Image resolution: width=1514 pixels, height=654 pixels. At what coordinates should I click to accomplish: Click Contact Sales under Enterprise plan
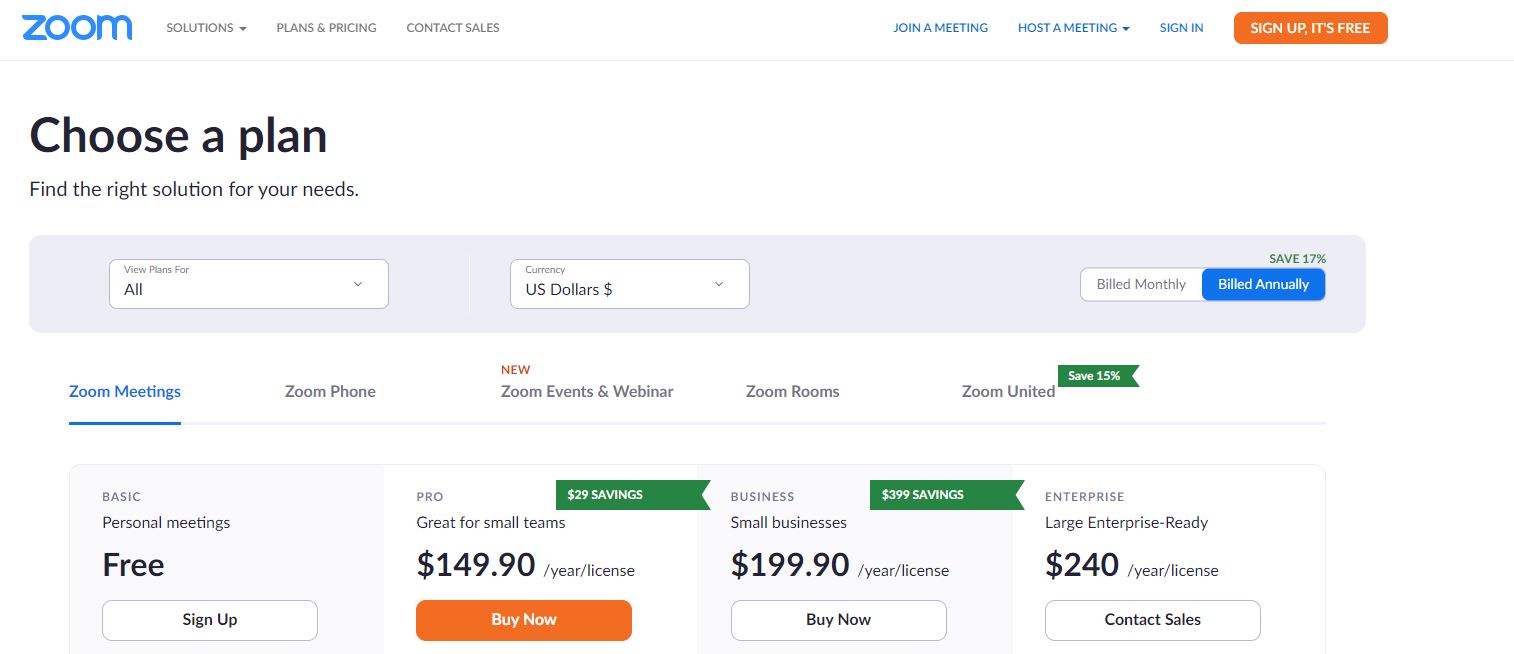click(x=1153, y=620)
